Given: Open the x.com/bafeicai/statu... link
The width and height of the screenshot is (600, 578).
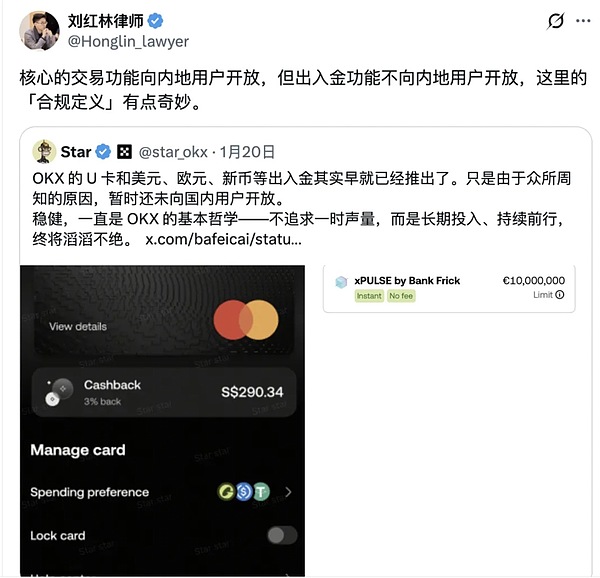Looking at the screenshot, I should click(x=223, y=239).
